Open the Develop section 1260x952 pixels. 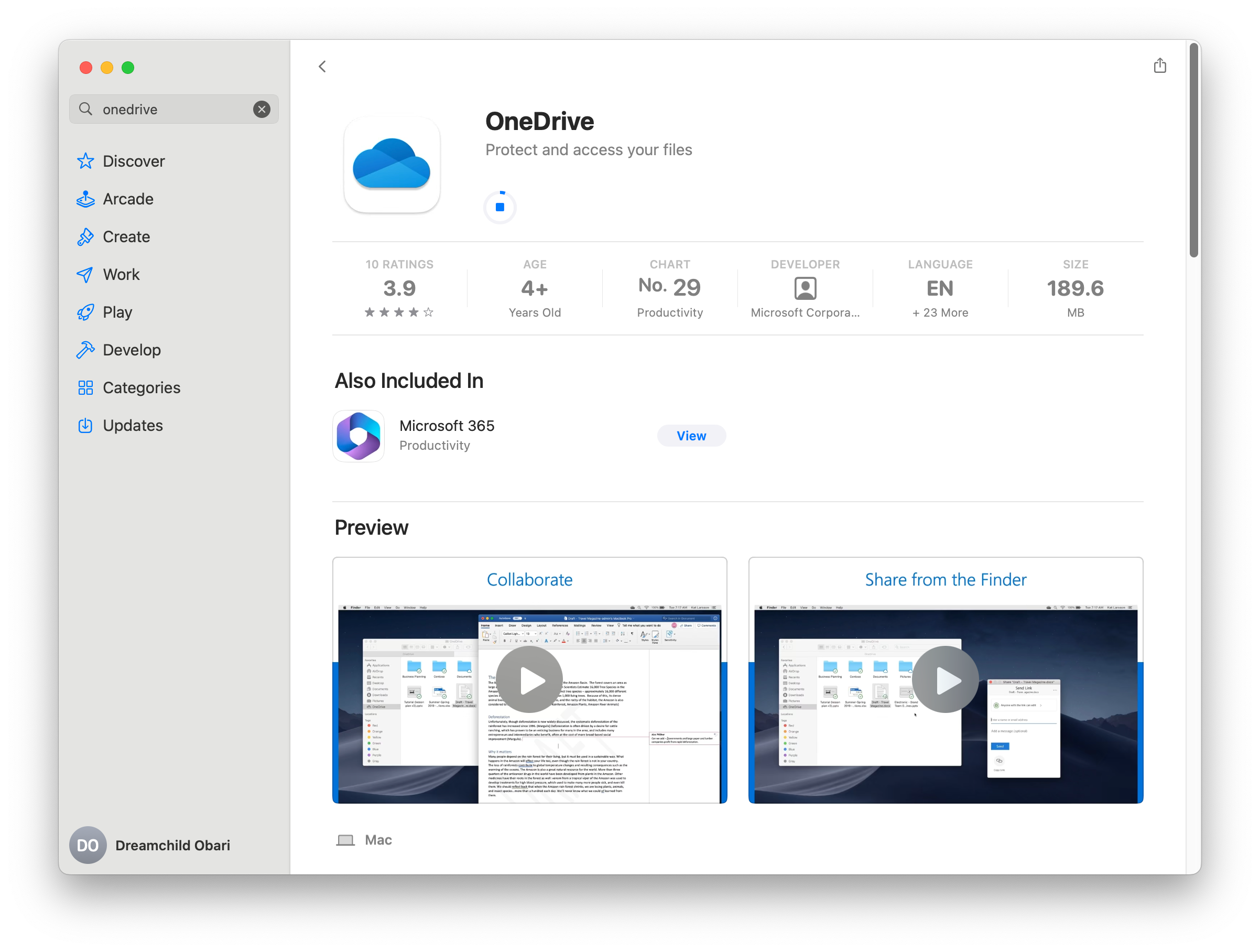(x=132, y=349)
